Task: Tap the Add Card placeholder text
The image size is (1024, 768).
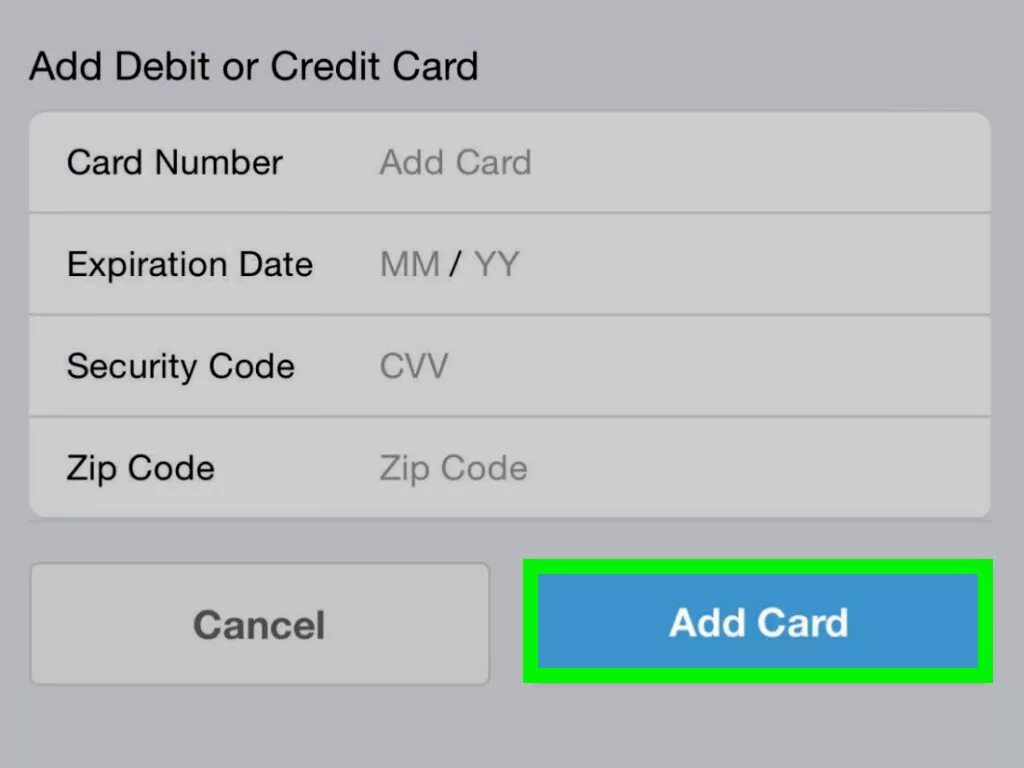Action: pos(455,162)
